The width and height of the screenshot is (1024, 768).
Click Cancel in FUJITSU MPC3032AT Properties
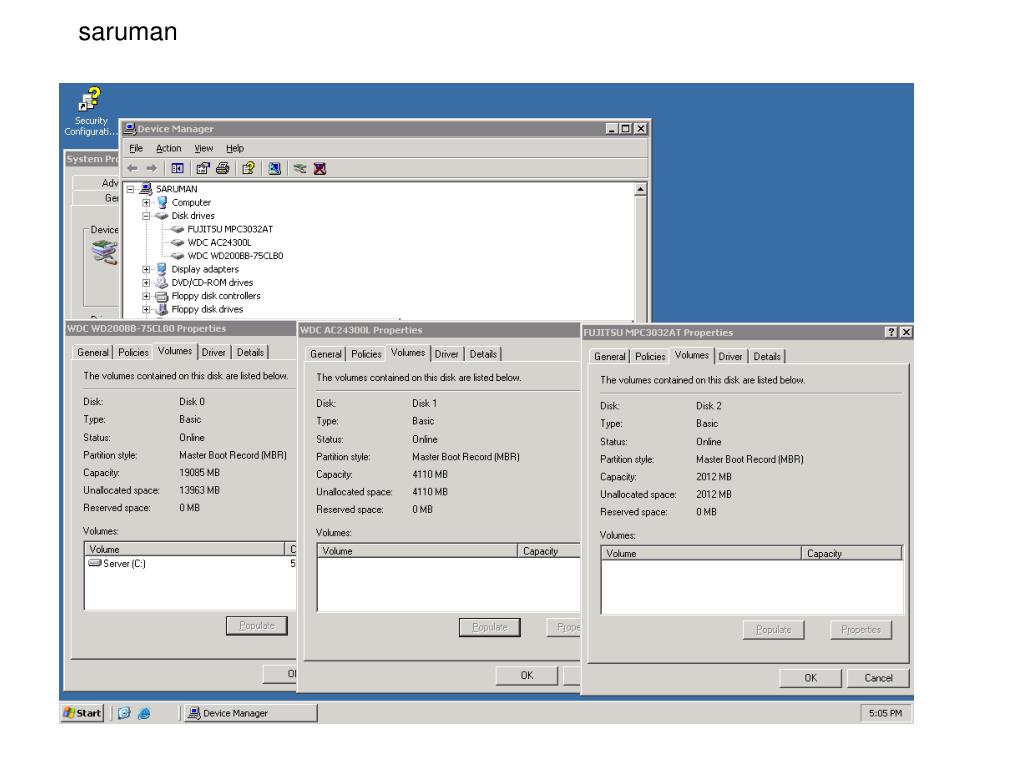878,678
